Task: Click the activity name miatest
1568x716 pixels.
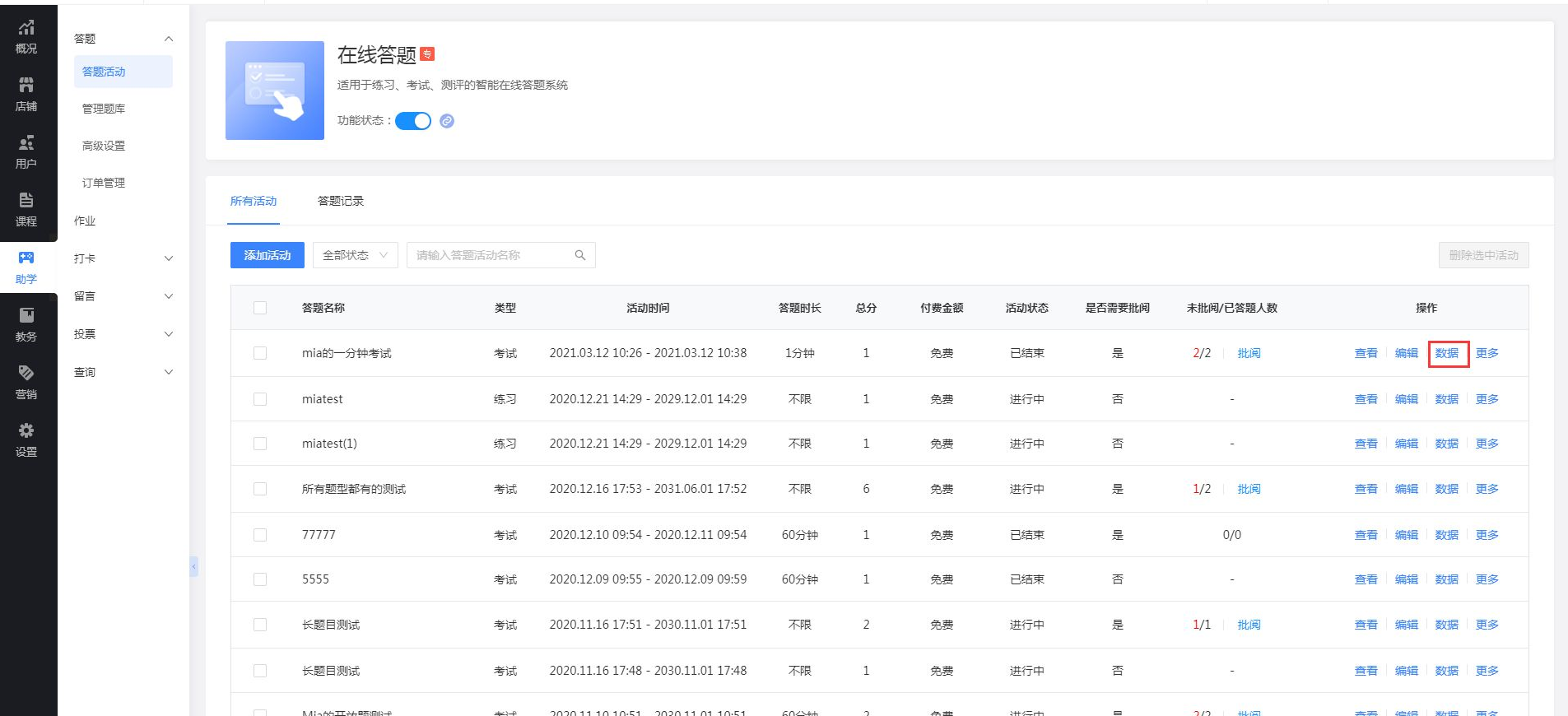Action: coord(323,399)
